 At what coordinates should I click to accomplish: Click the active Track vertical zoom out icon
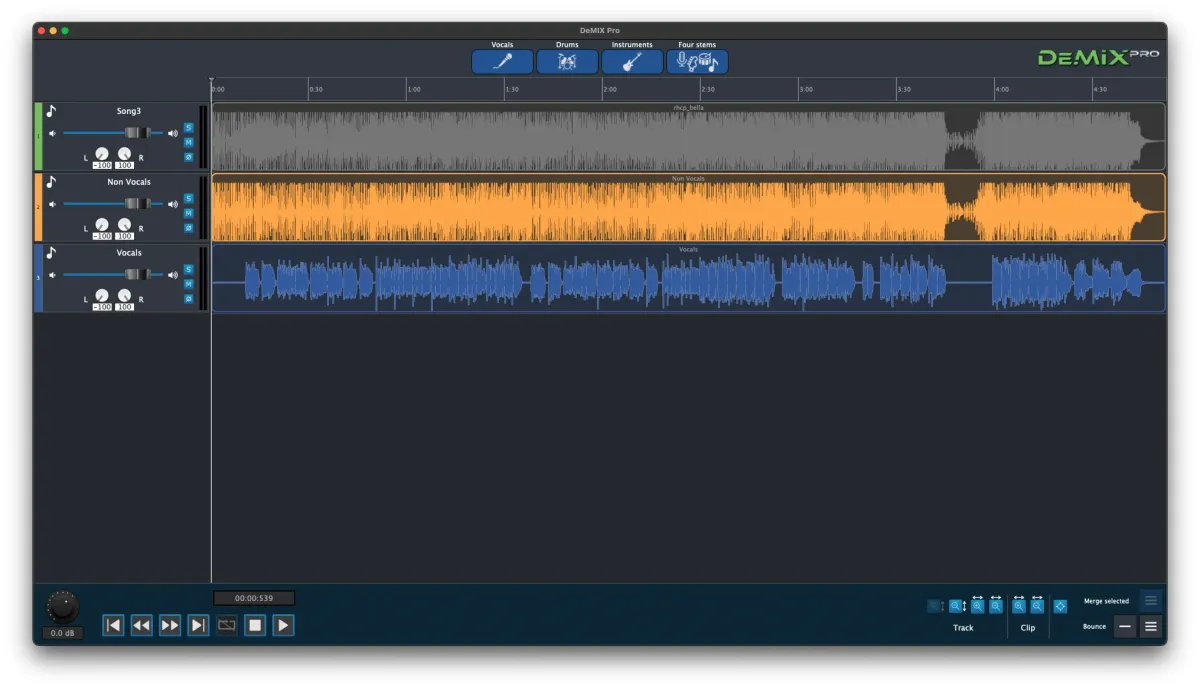[955, 606]
